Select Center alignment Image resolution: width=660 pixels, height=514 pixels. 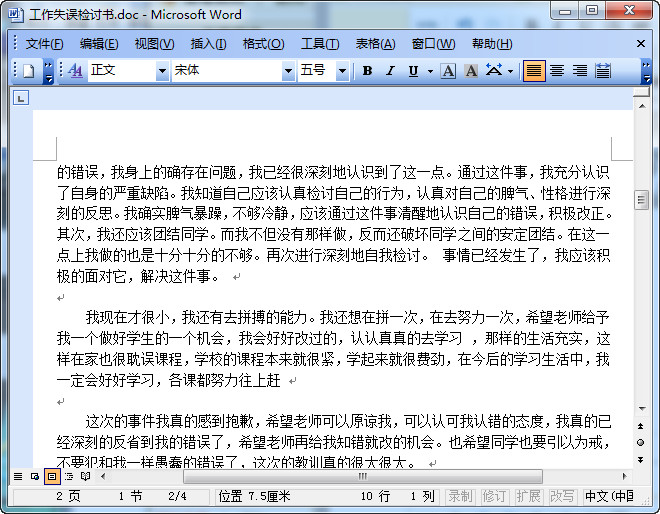tap(557, 71)
